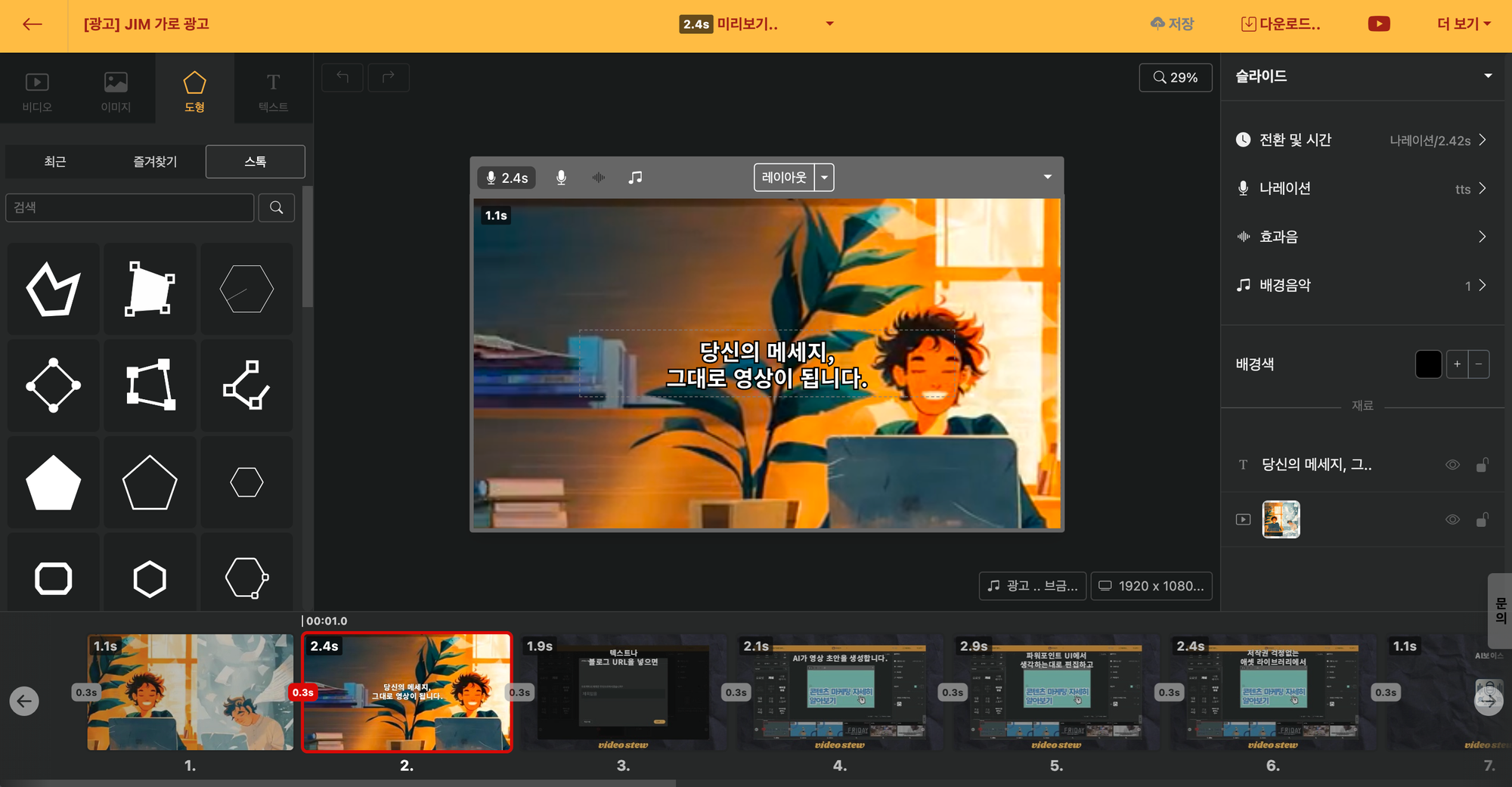The image size is (1512, 787).
Task: Go back using the top-left arrow
Action: point(33,24)
